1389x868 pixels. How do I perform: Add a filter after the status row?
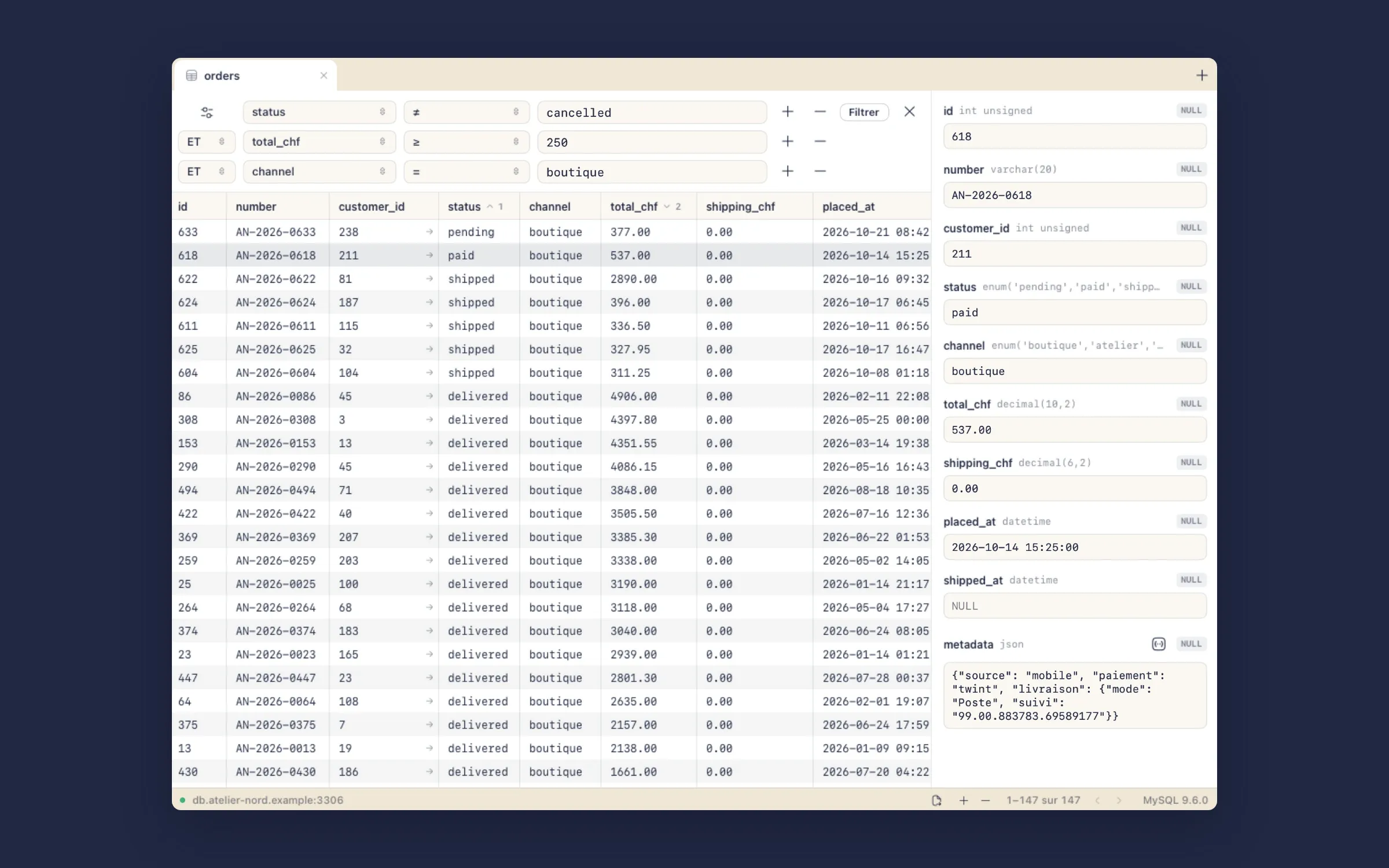[788, 112]
